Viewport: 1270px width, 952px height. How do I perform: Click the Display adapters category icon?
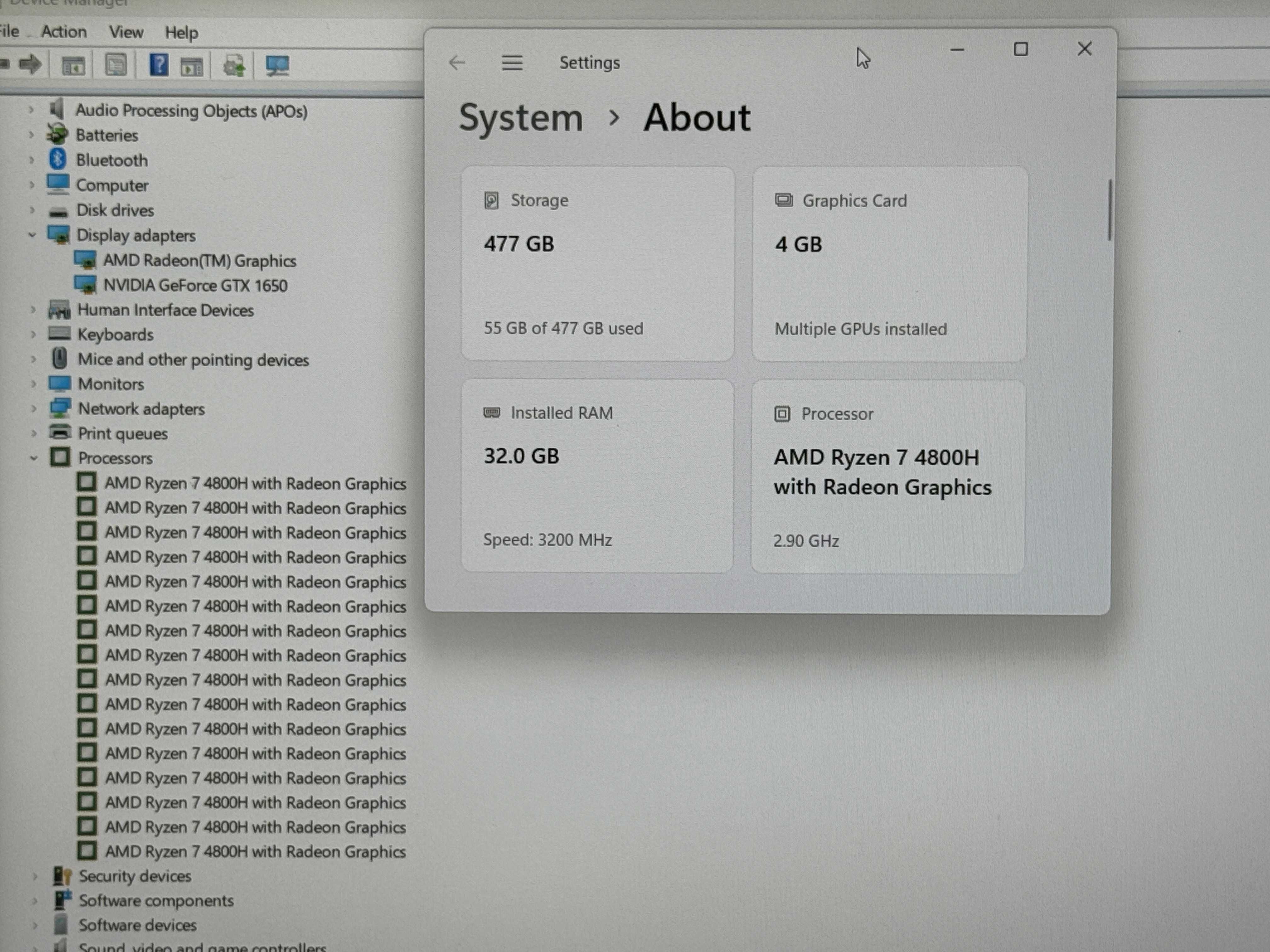[59, 235]
